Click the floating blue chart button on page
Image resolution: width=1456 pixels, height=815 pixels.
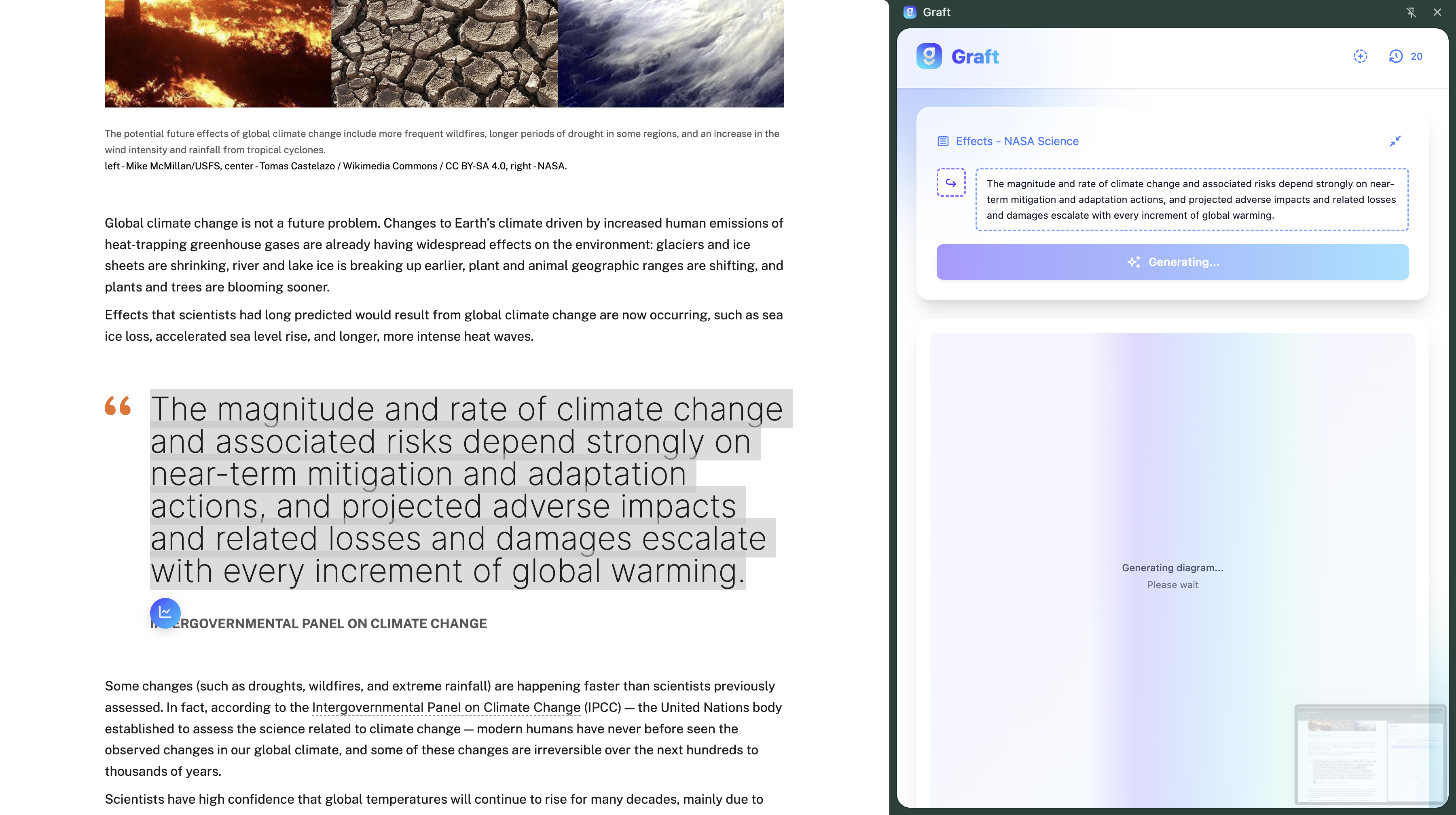(165, 612)
